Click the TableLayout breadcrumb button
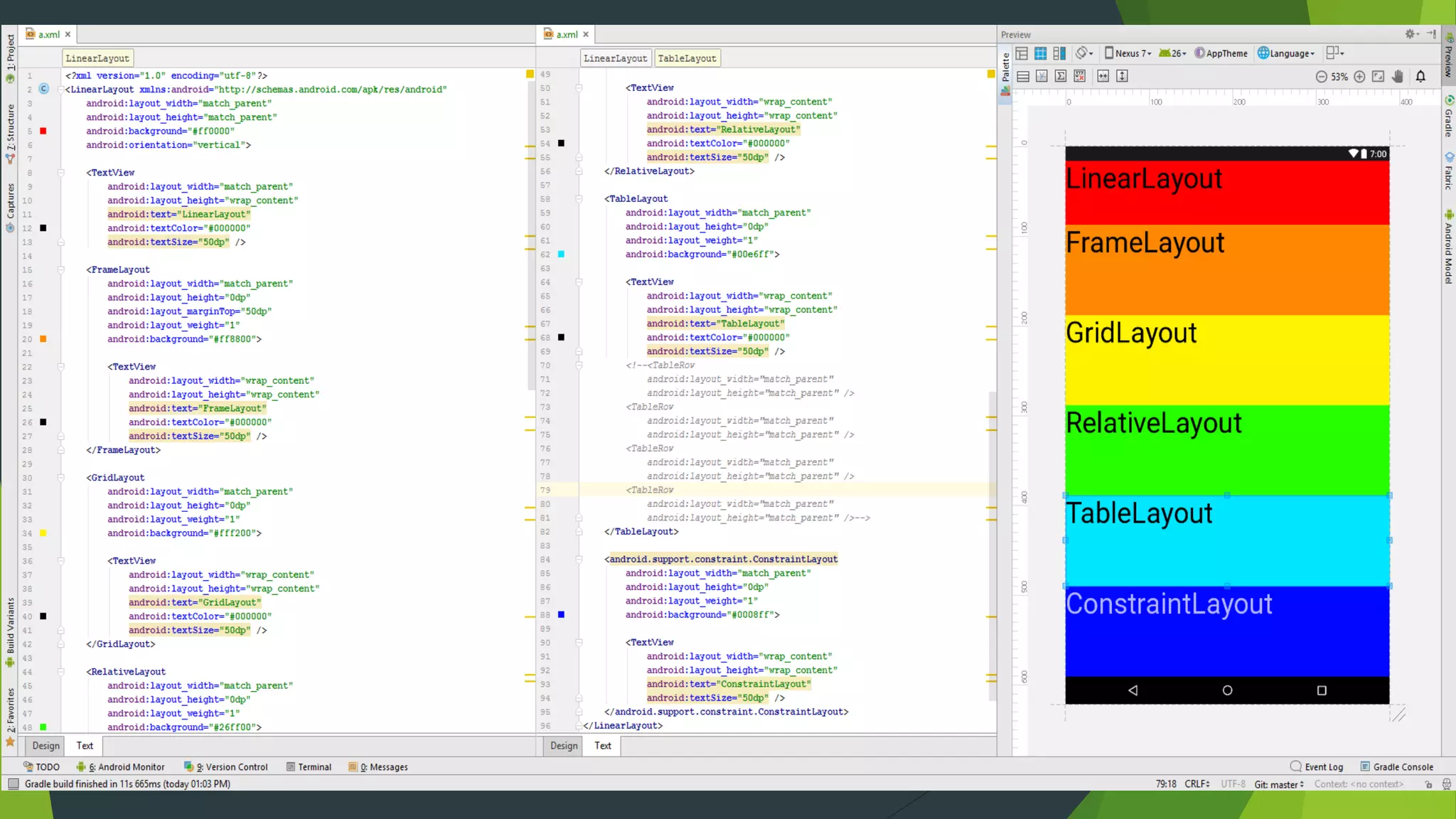 click(687, 58)
